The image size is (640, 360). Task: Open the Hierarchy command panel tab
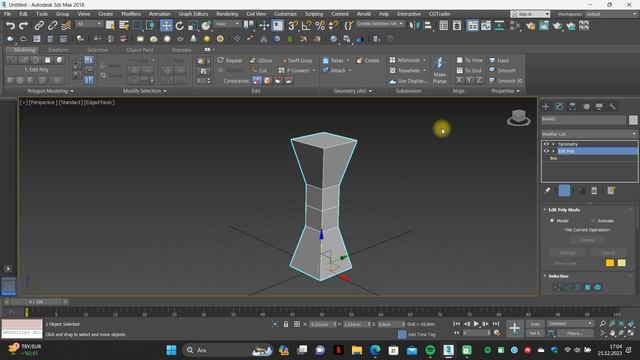coord(572,107)
